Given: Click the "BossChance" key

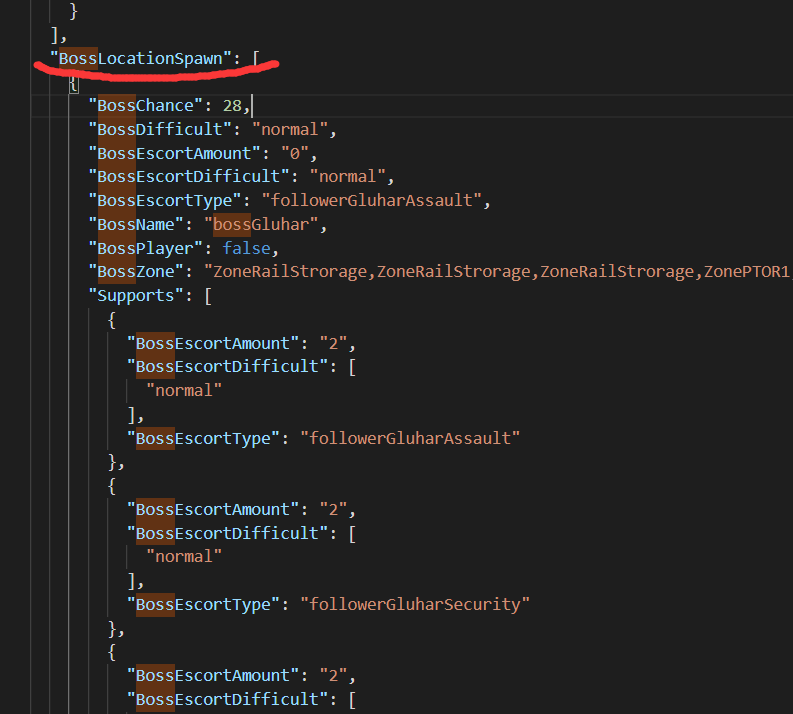Looking at the screenshot, I should coord(146,106).
